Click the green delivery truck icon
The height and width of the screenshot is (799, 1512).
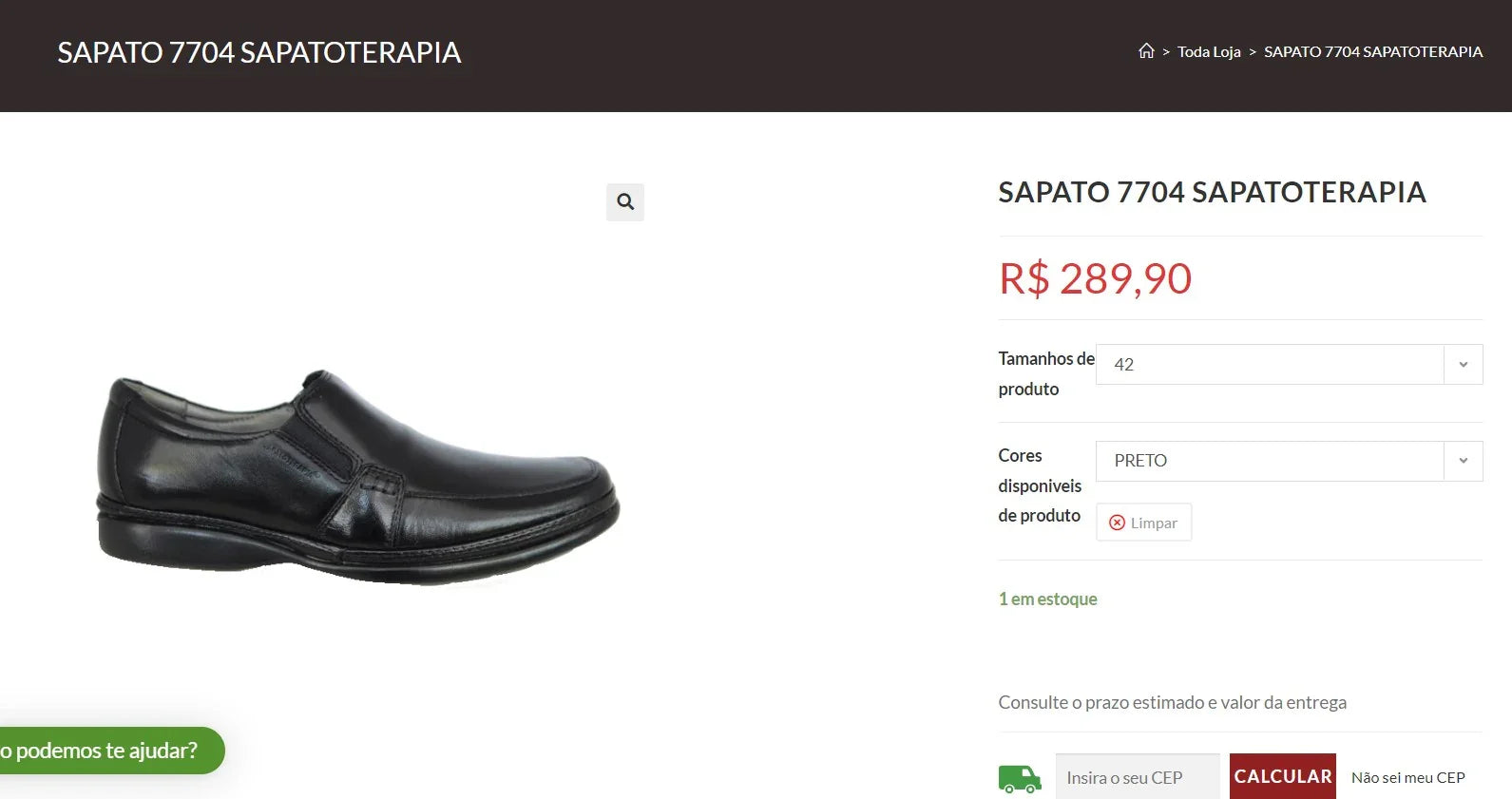[x=1019, y=777]
